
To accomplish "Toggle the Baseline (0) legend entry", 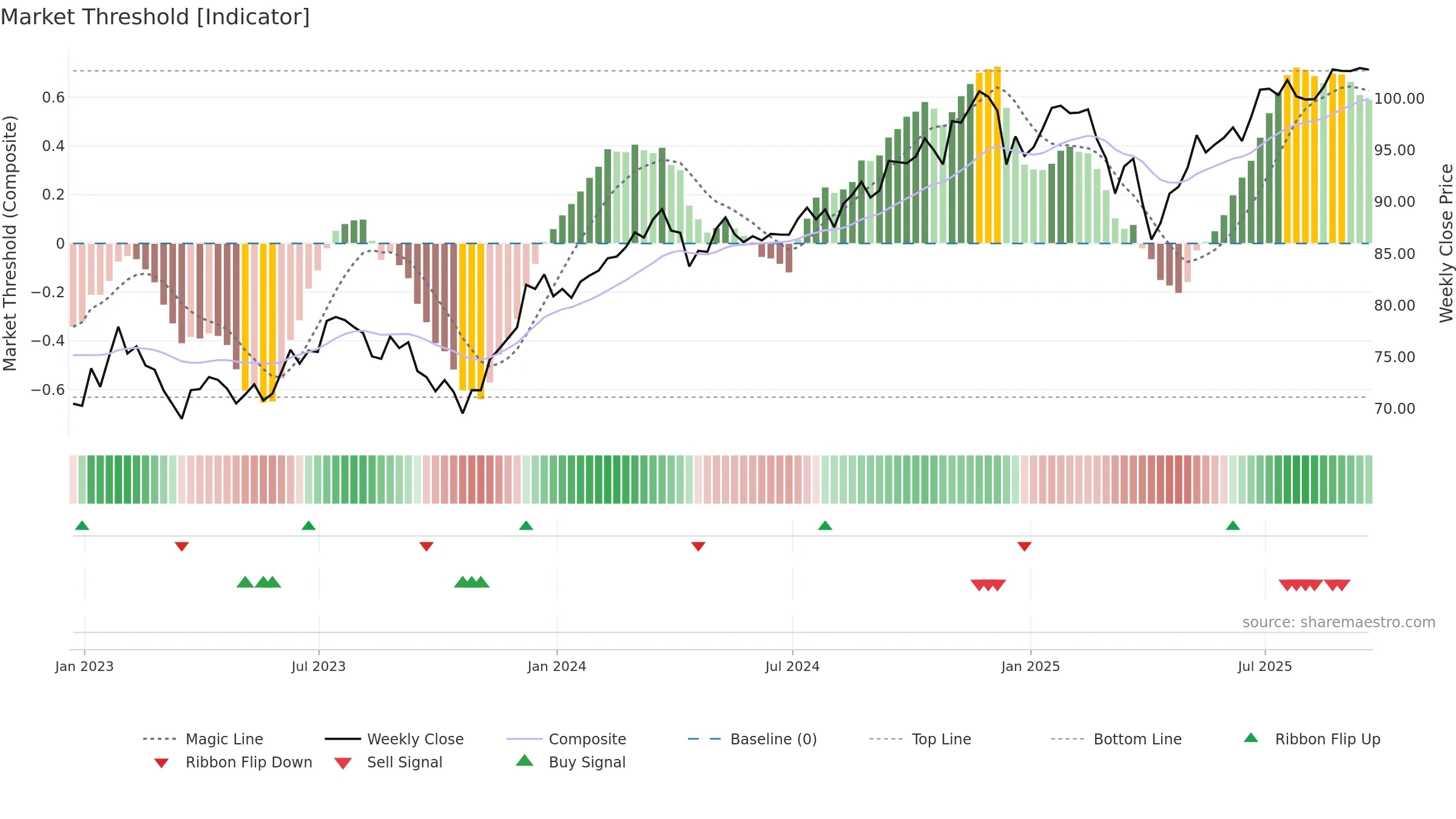I will pyautogui.click(x=752, y=739).
